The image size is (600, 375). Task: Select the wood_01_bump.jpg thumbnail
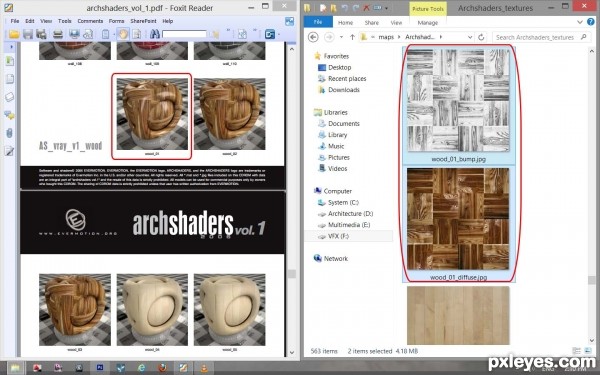(x=458, y=100)
